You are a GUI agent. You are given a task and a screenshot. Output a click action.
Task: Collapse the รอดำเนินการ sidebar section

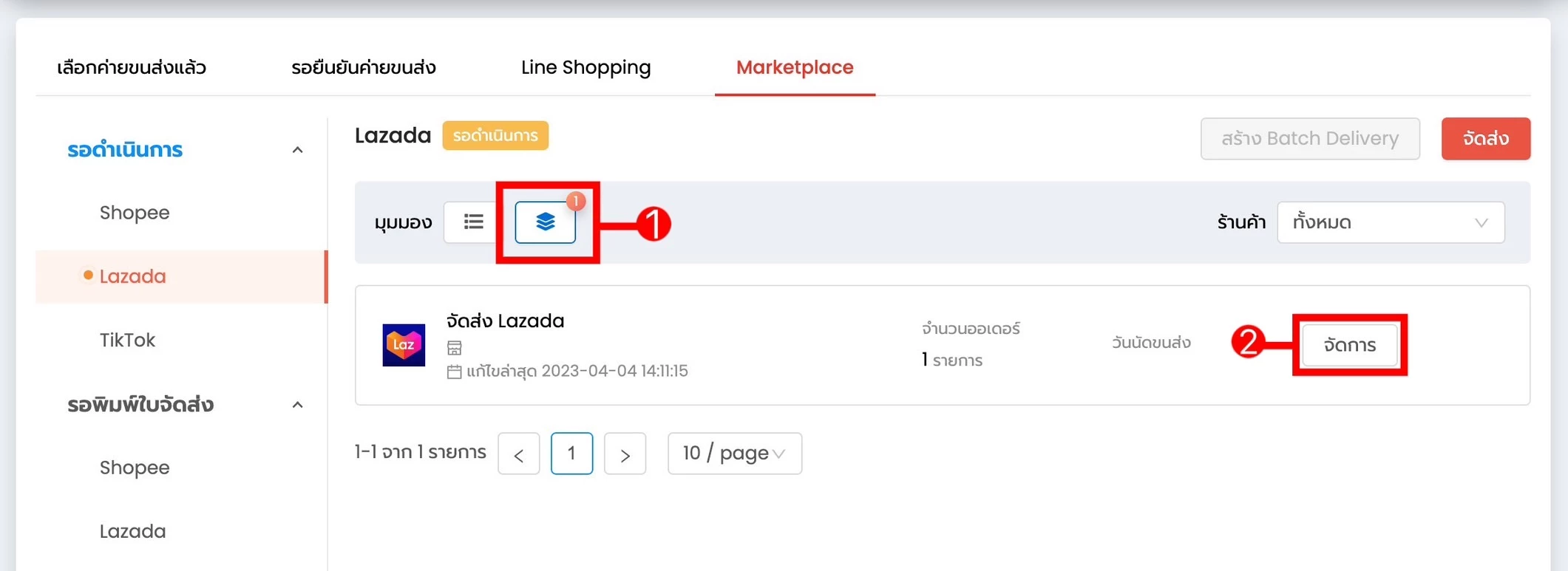pyautogui.click(x=297, y=150)
